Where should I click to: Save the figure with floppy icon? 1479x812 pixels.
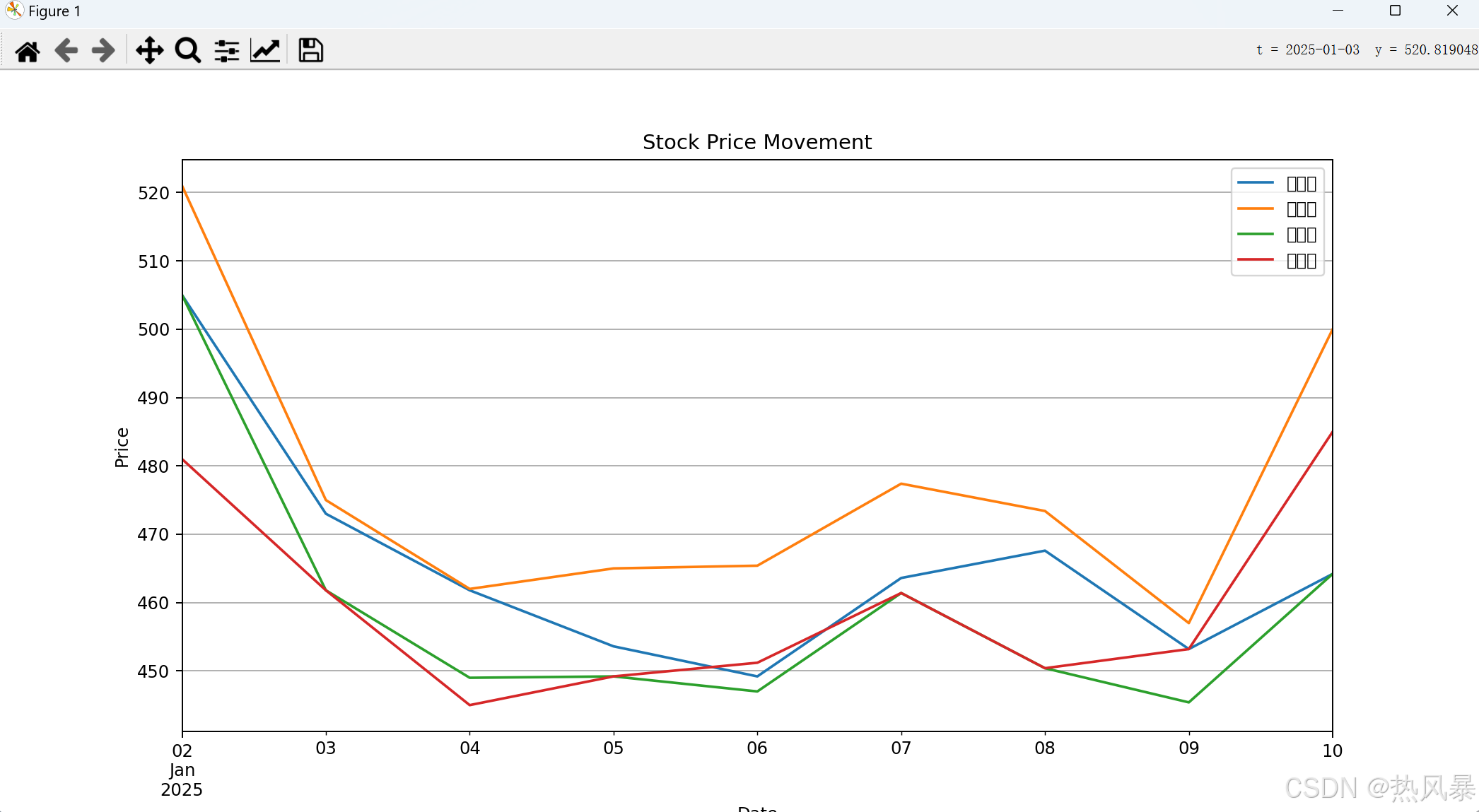pos(310,51)
